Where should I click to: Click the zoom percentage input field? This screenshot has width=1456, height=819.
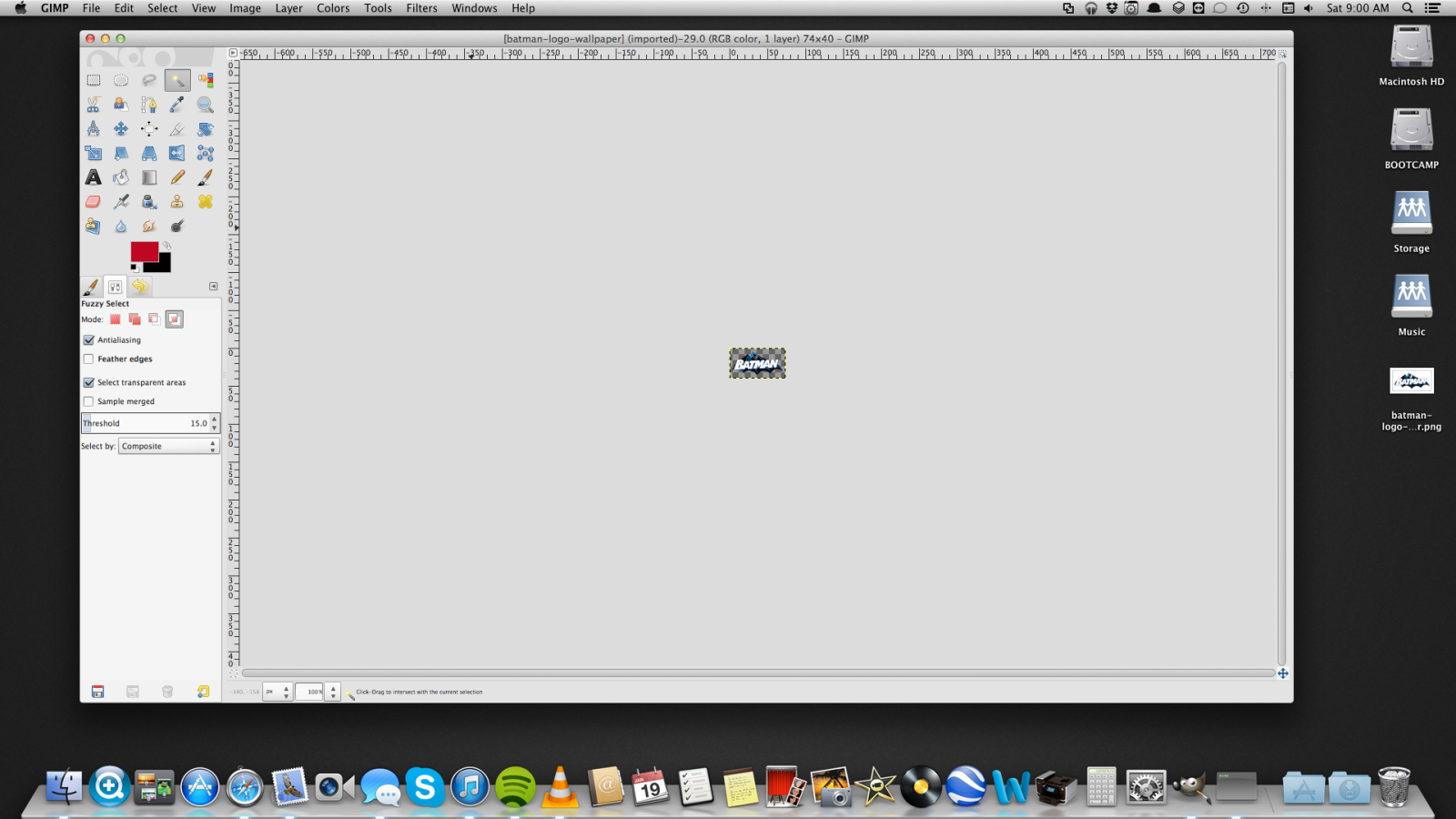pyautogui.click(x=310, y=692)
